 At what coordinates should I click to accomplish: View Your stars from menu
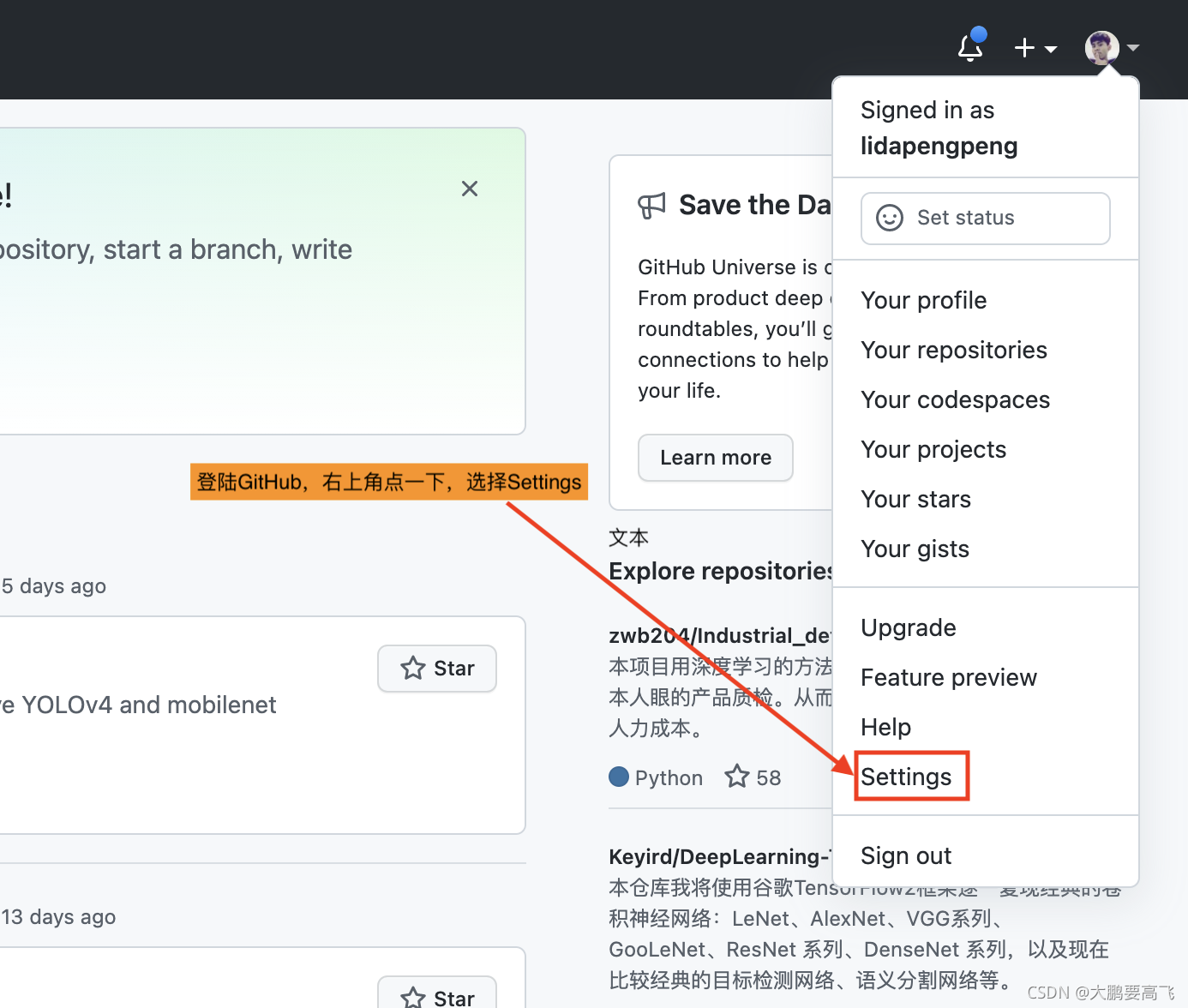tap(916, 499)
